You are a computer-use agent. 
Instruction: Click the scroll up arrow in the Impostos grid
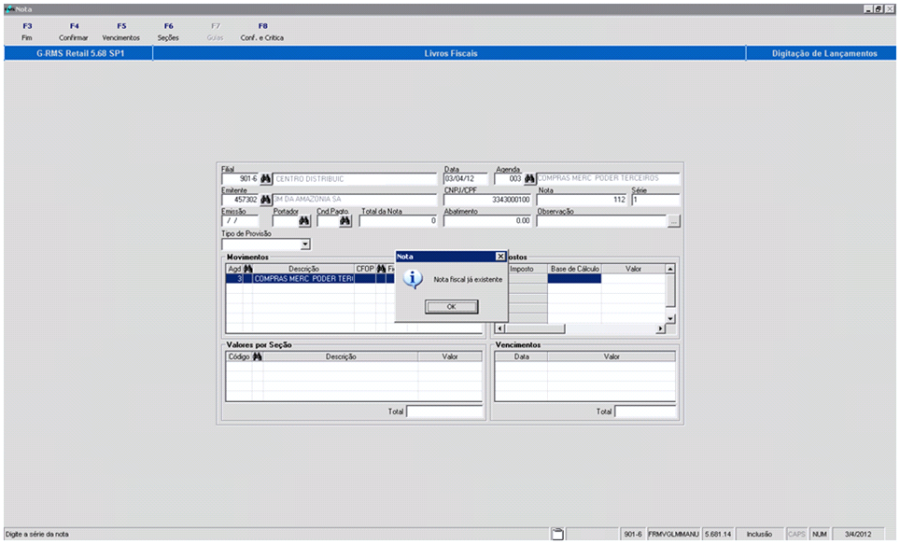670,269
